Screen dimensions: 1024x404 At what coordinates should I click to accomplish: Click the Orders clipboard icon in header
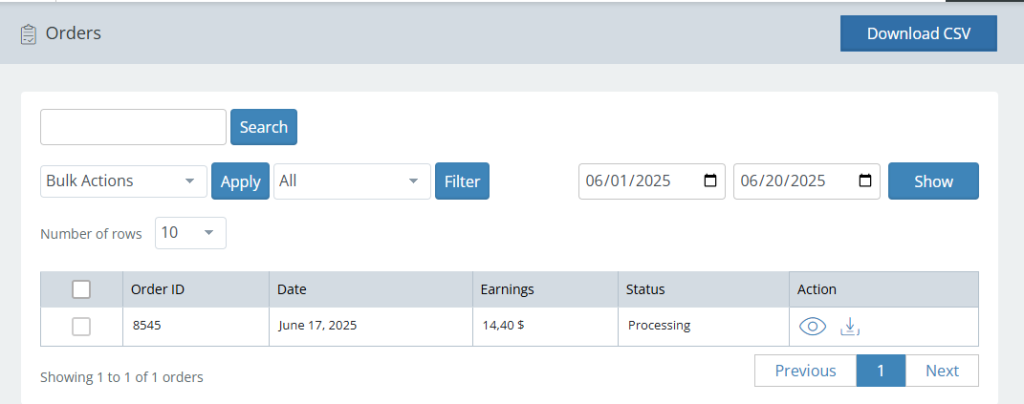tap(29, 34)
